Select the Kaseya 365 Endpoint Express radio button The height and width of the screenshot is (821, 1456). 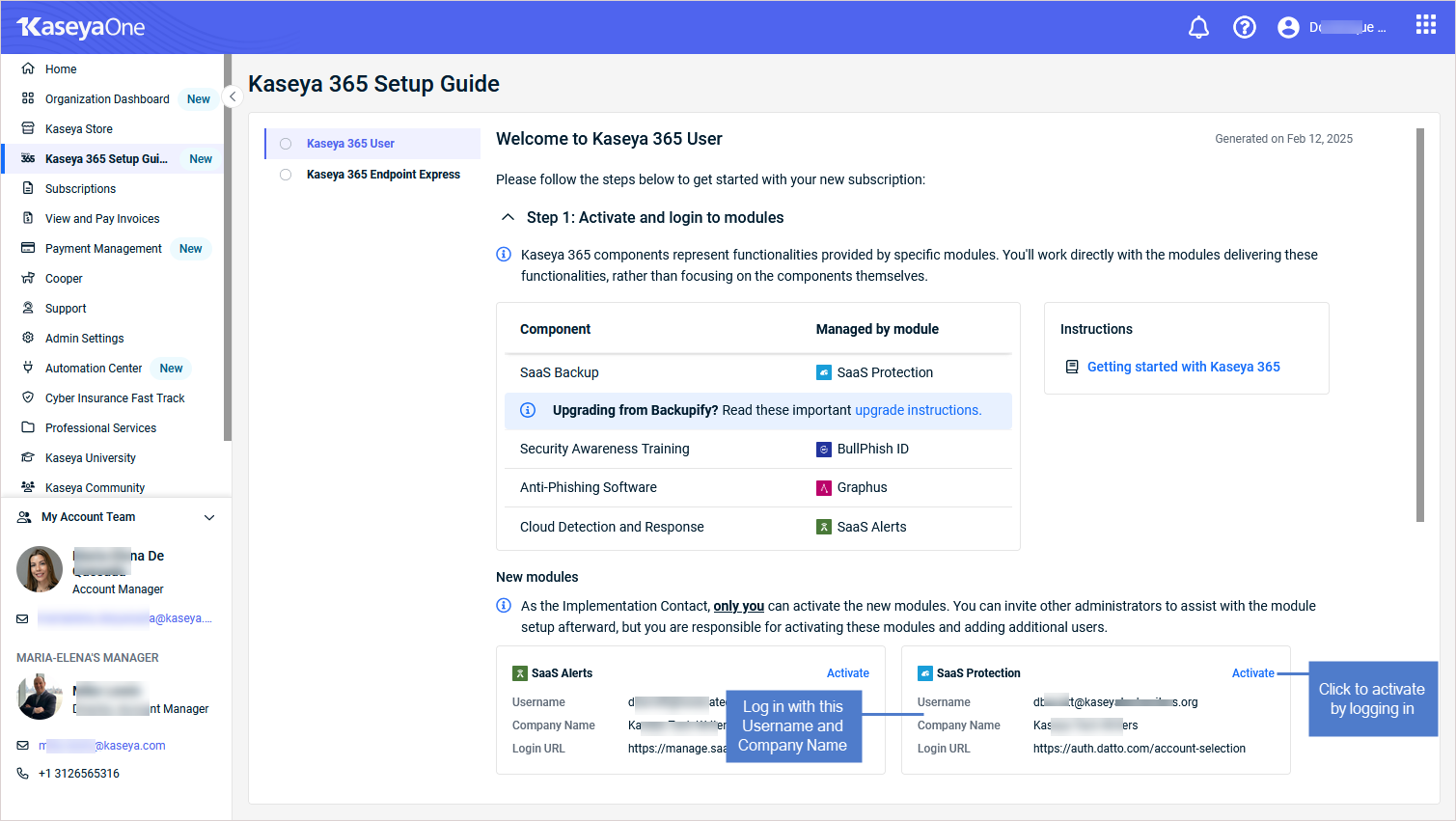286,175
